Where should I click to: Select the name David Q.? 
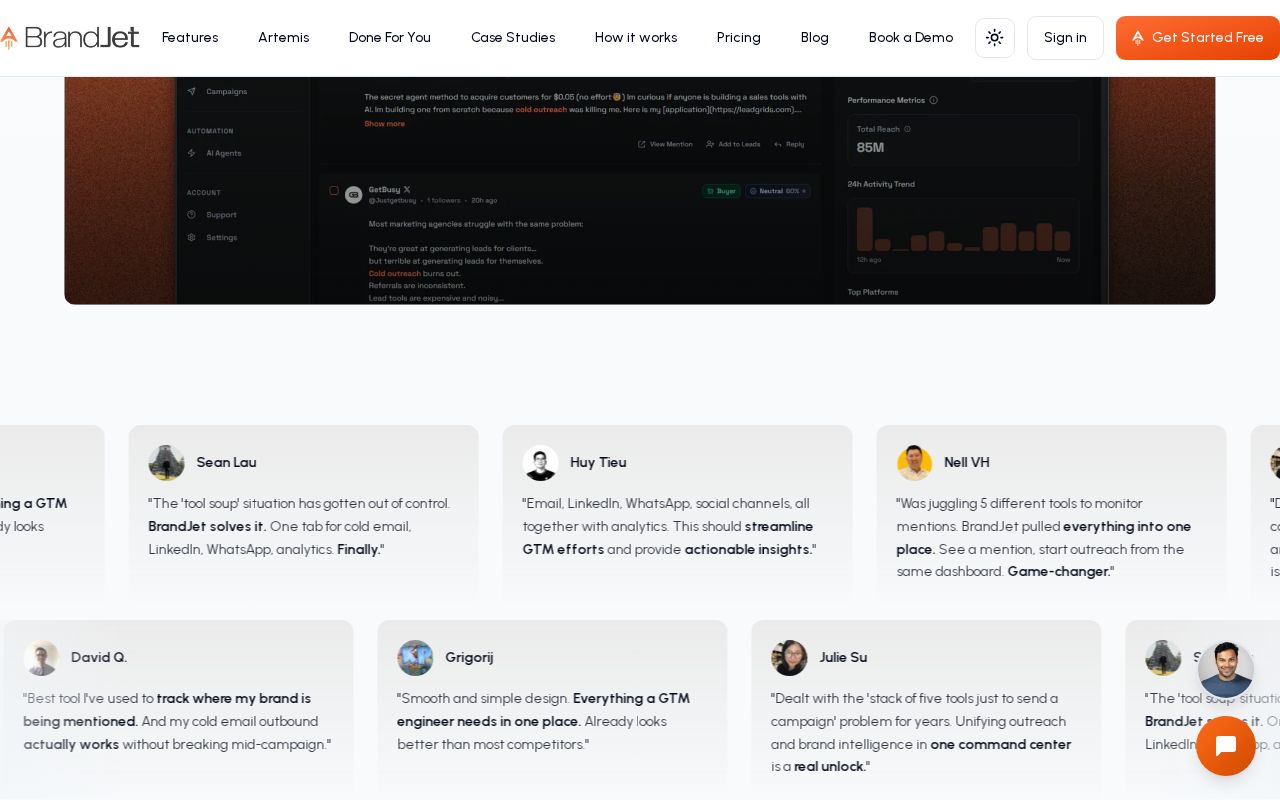pos(99,657)
